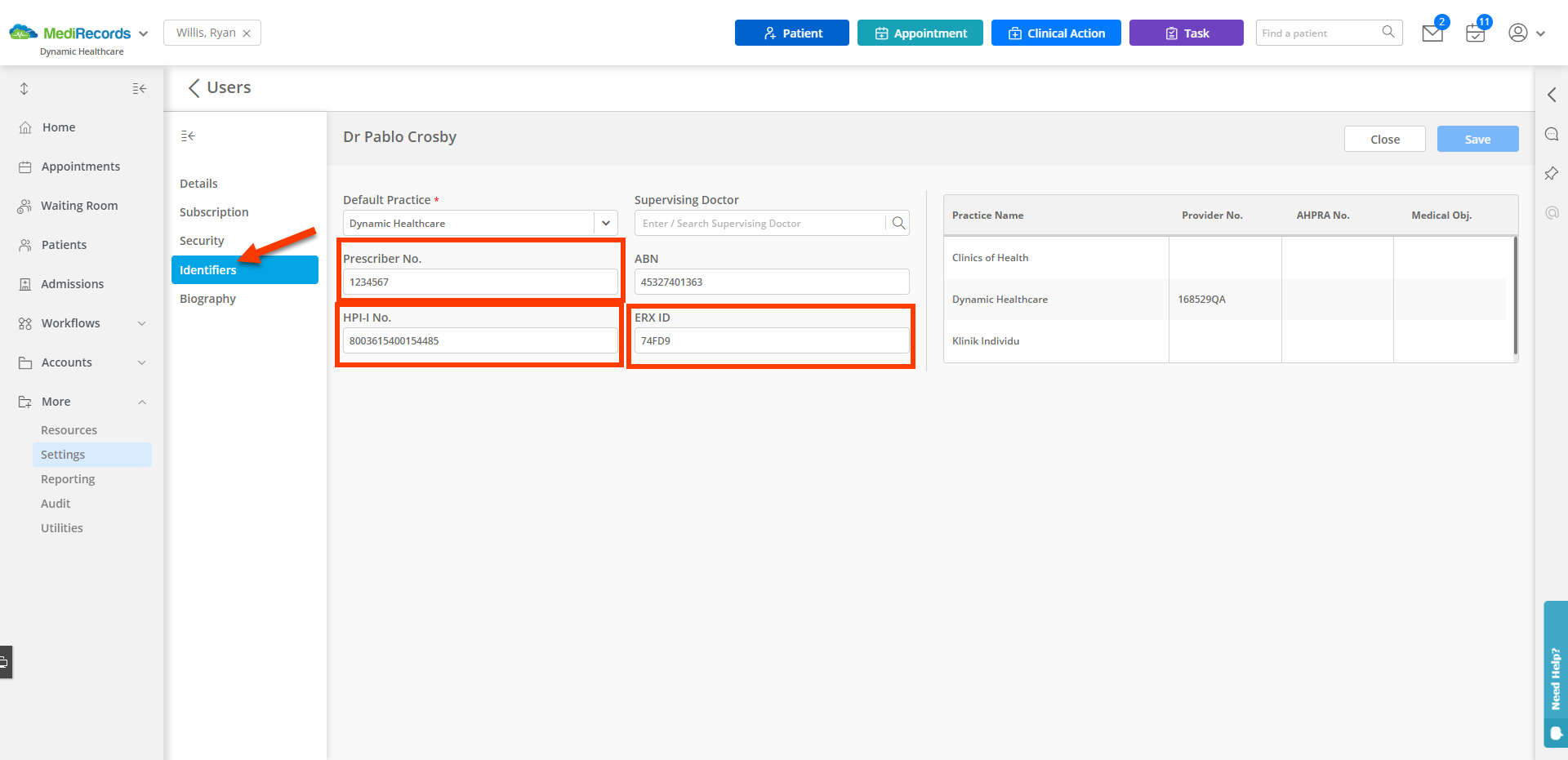Viewport: 1568px width, 760px height.
Task: Go back using the Users arrow
Action: 194,88
